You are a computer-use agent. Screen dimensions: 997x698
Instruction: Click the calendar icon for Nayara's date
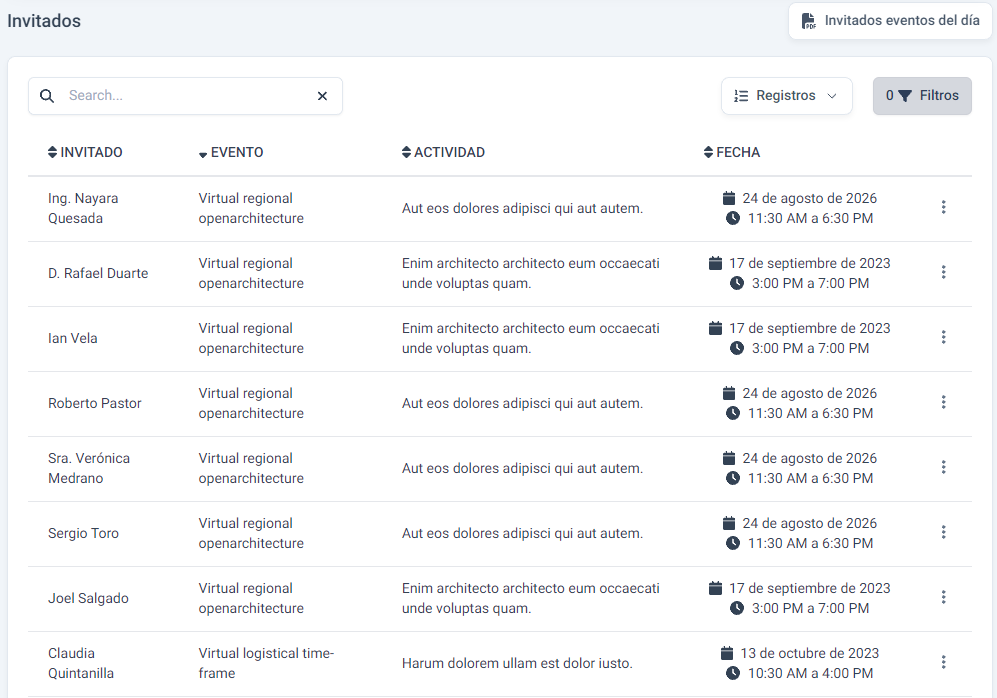click(729, 198)
